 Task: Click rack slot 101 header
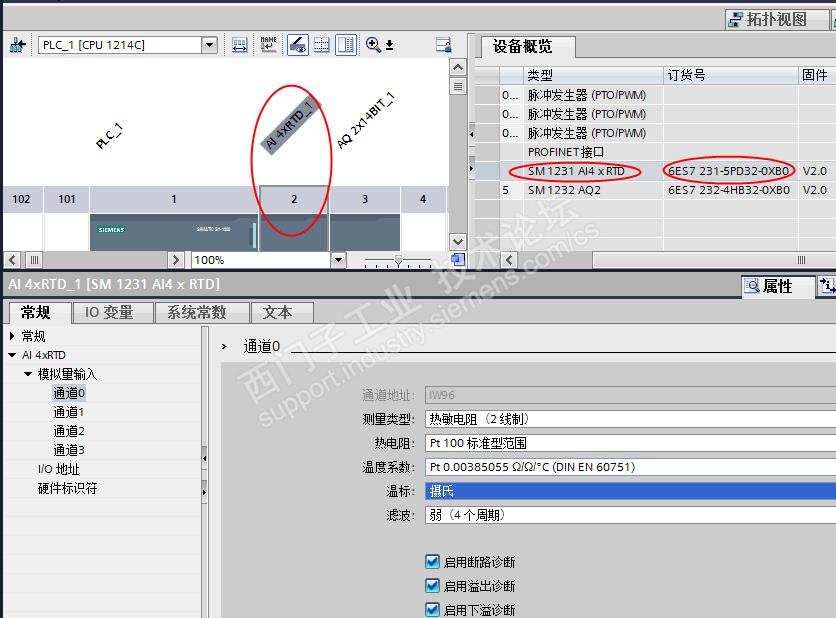67,199
